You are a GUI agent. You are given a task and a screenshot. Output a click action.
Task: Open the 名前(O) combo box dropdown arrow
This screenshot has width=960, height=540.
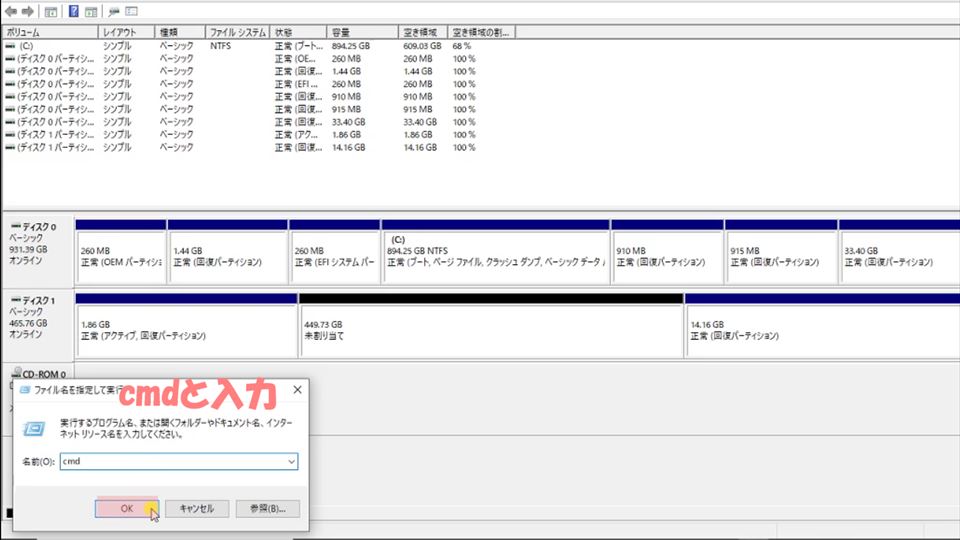coord(291,462)
